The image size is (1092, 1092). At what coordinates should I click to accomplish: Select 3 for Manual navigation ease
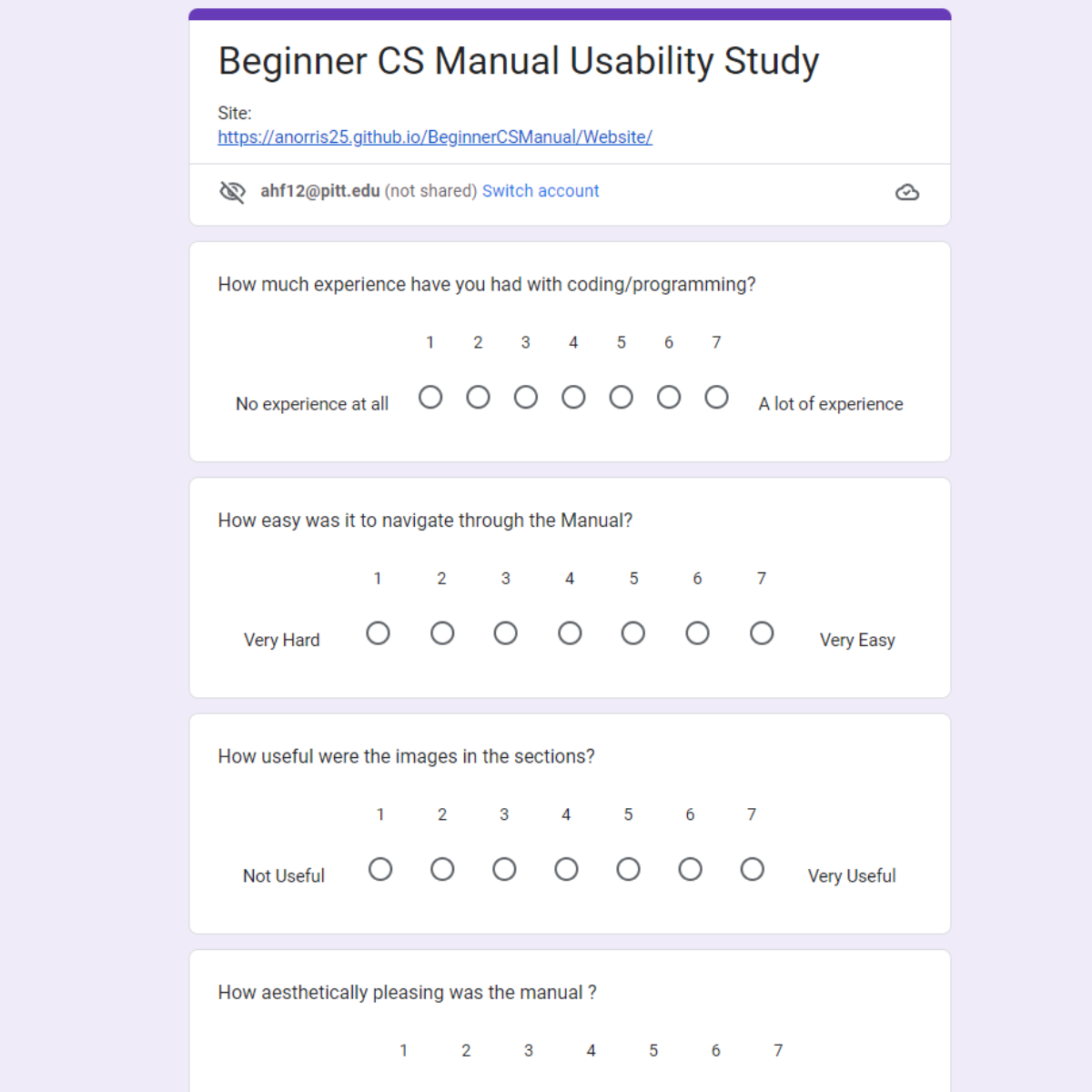click(x=506, y=633)
